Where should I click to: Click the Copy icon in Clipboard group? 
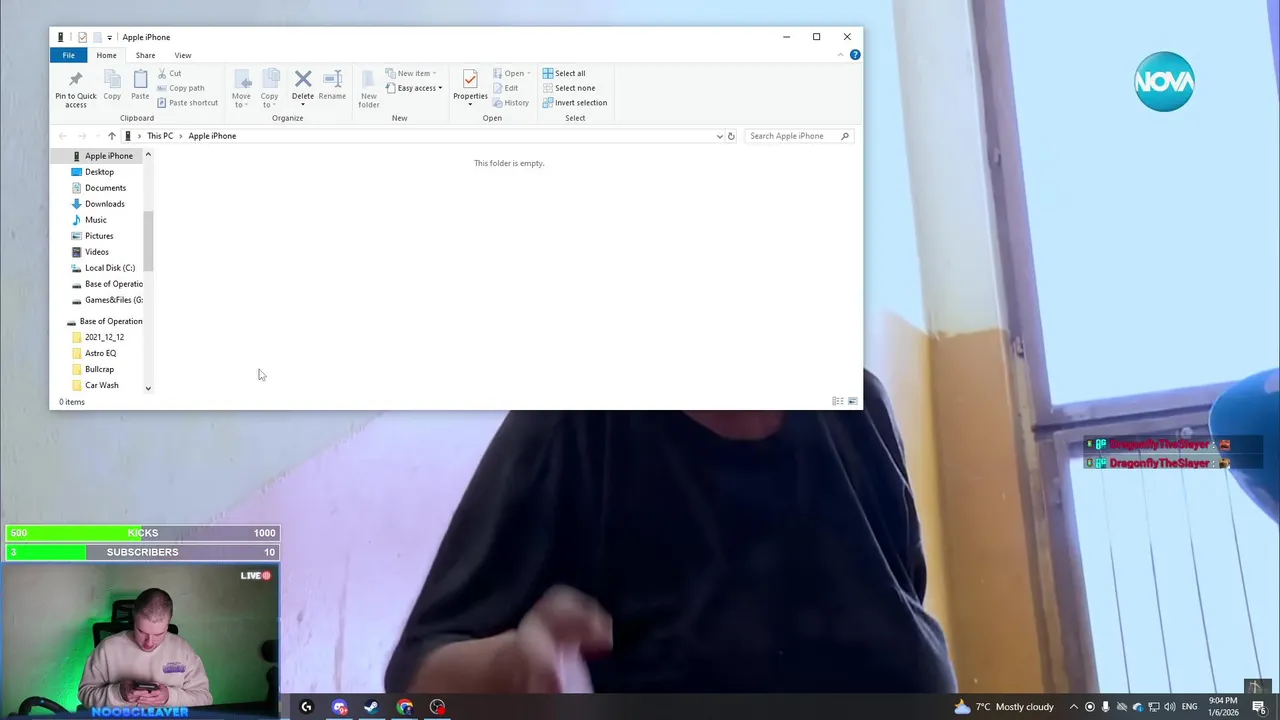[x=112, y=79]
